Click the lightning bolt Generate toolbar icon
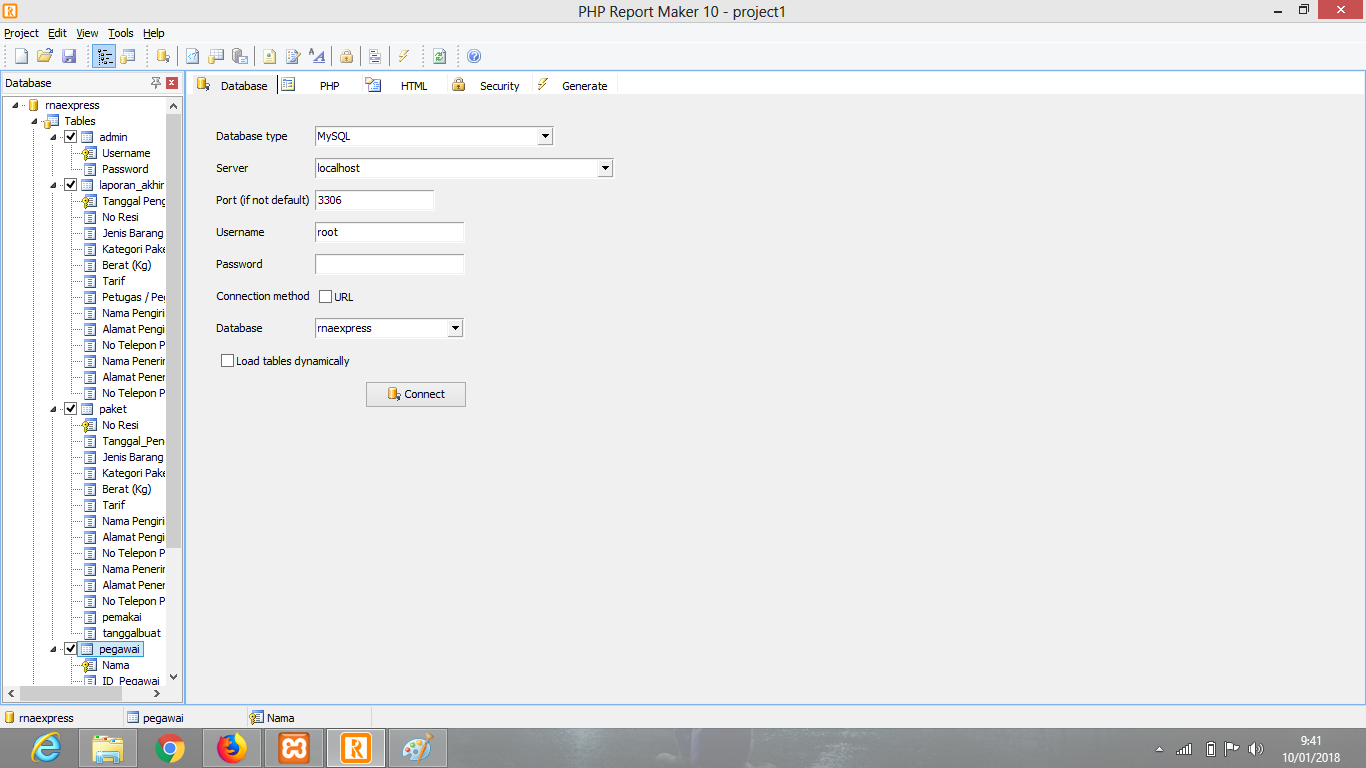The image size is (1366, 768). (x=404, y=56)
